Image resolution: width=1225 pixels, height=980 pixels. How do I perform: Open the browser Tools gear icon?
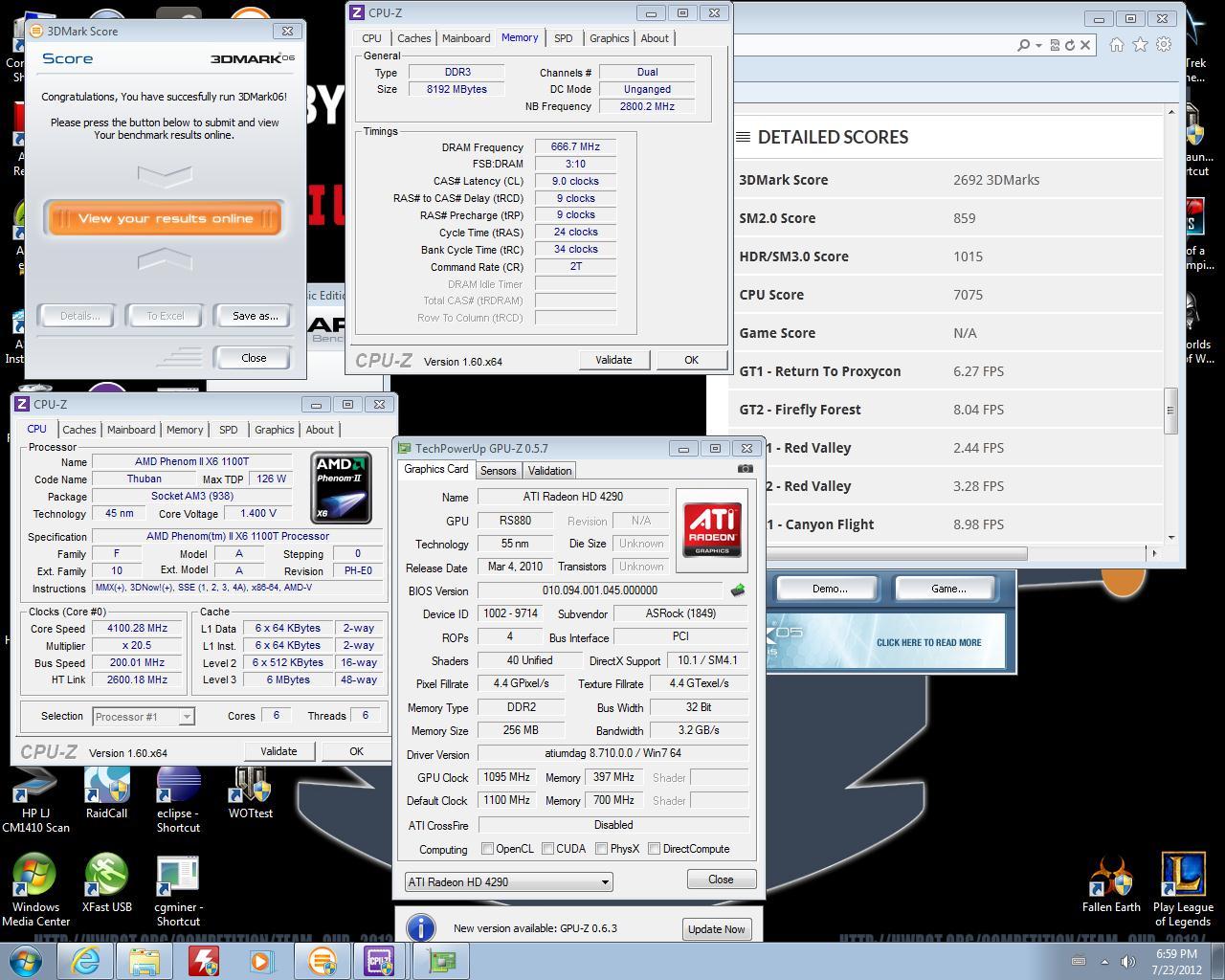pos(1164,44)
